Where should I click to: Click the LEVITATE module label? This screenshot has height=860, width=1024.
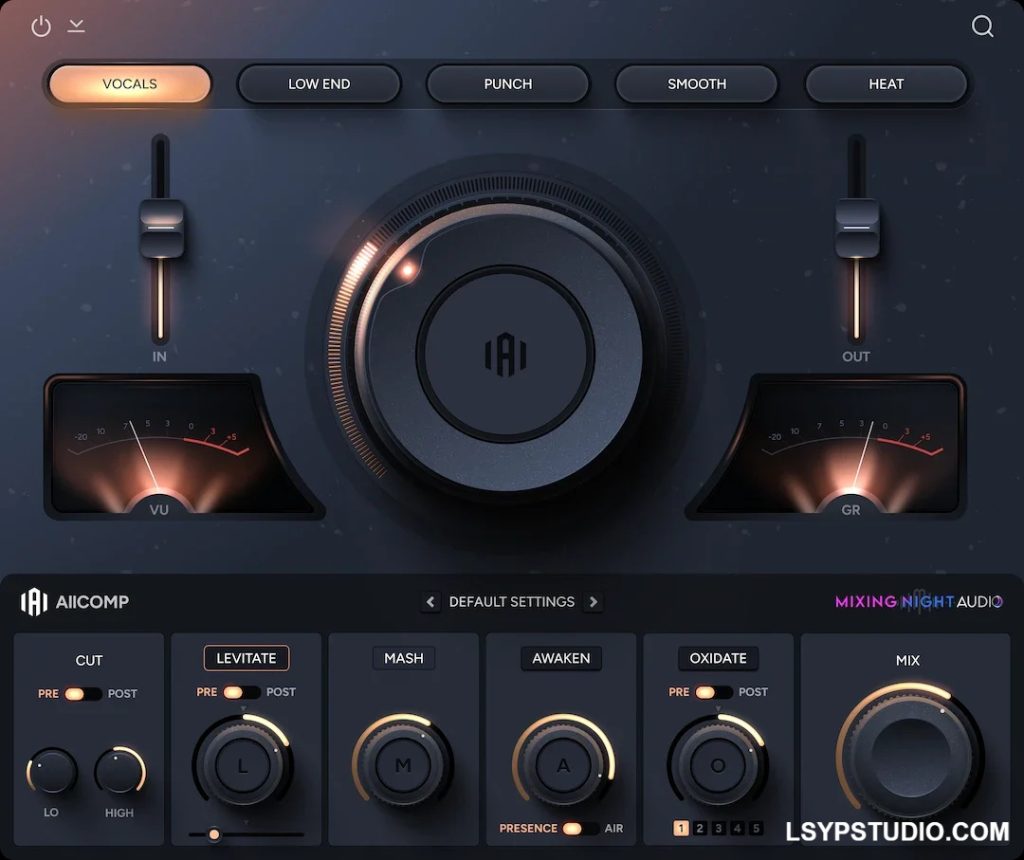(246, 658)
